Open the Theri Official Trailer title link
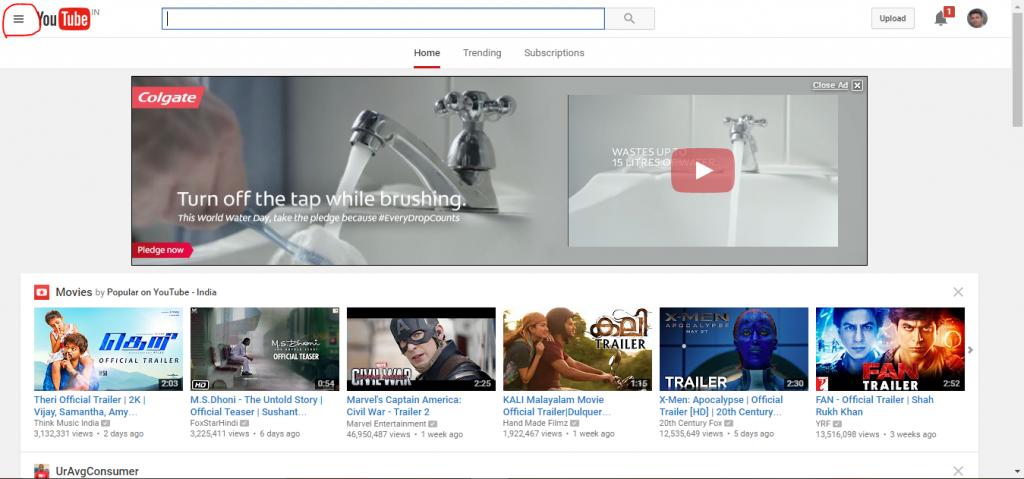This screenshot has height=479, width=1024. pos(89,406)
